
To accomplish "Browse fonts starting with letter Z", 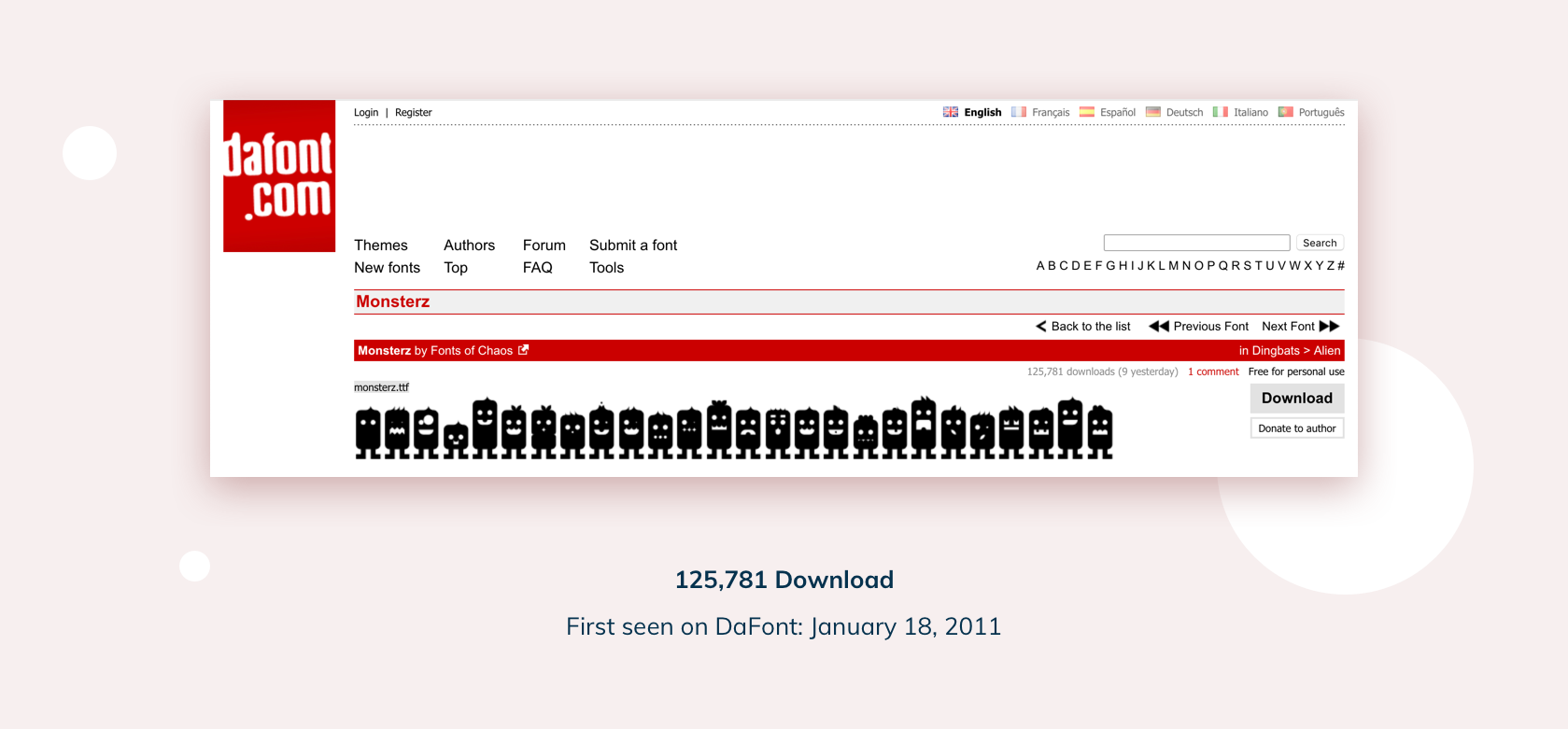I will click(1331, 265).
